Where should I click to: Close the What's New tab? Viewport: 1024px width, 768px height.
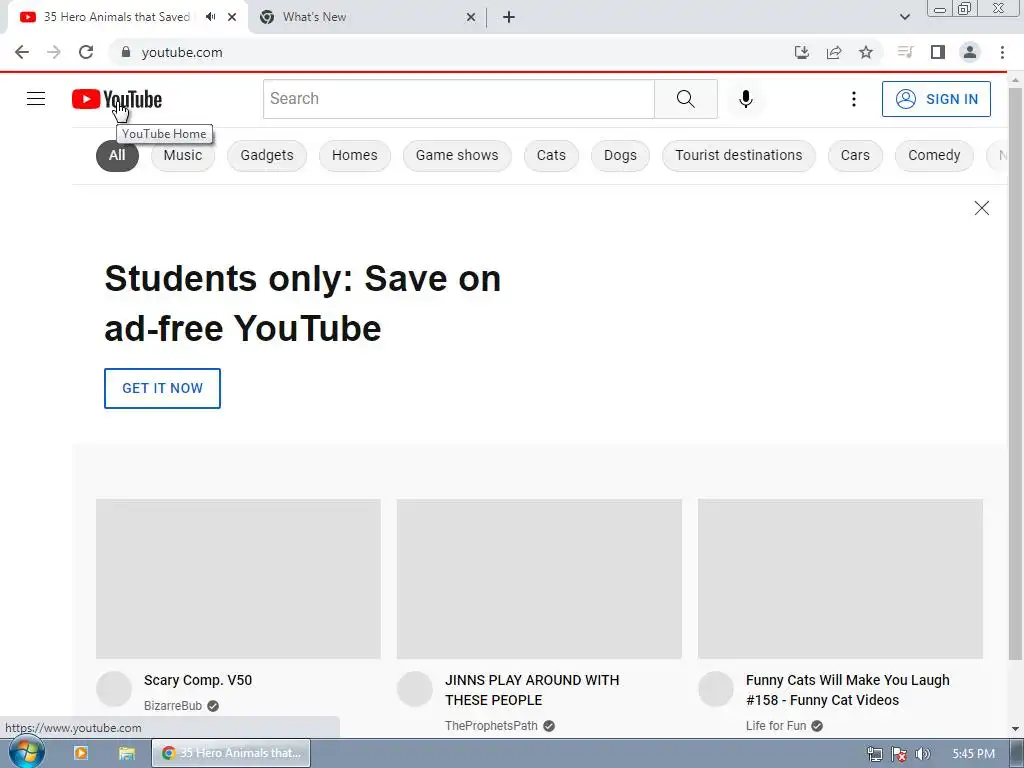point(471,18)
